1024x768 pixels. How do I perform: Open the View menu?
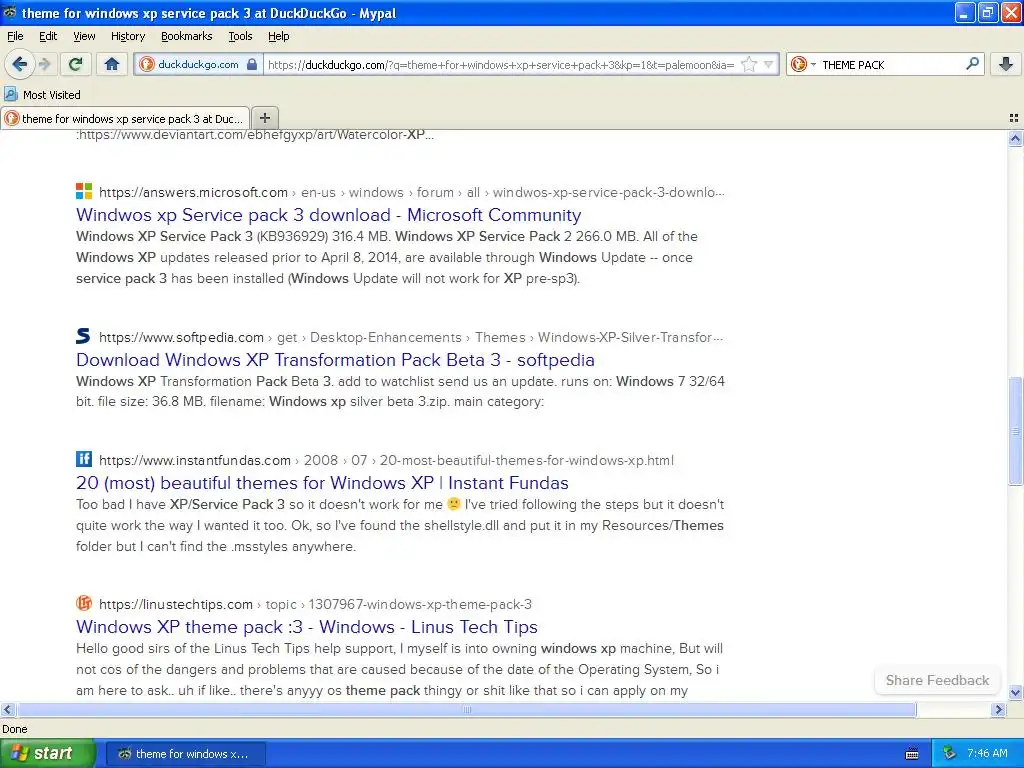(x=84, y=36)
